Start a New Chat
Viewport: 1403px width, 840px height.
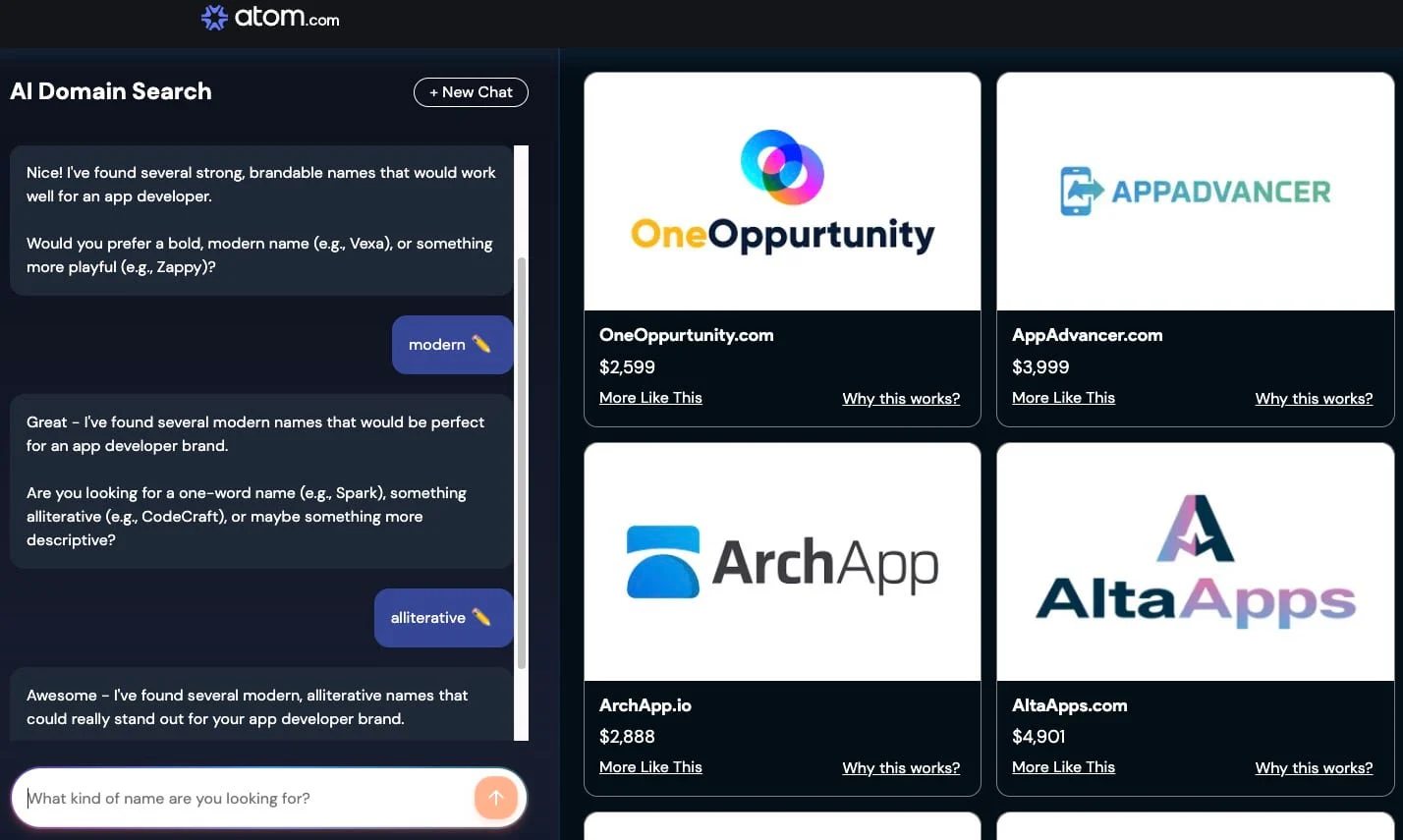(471, 92)
